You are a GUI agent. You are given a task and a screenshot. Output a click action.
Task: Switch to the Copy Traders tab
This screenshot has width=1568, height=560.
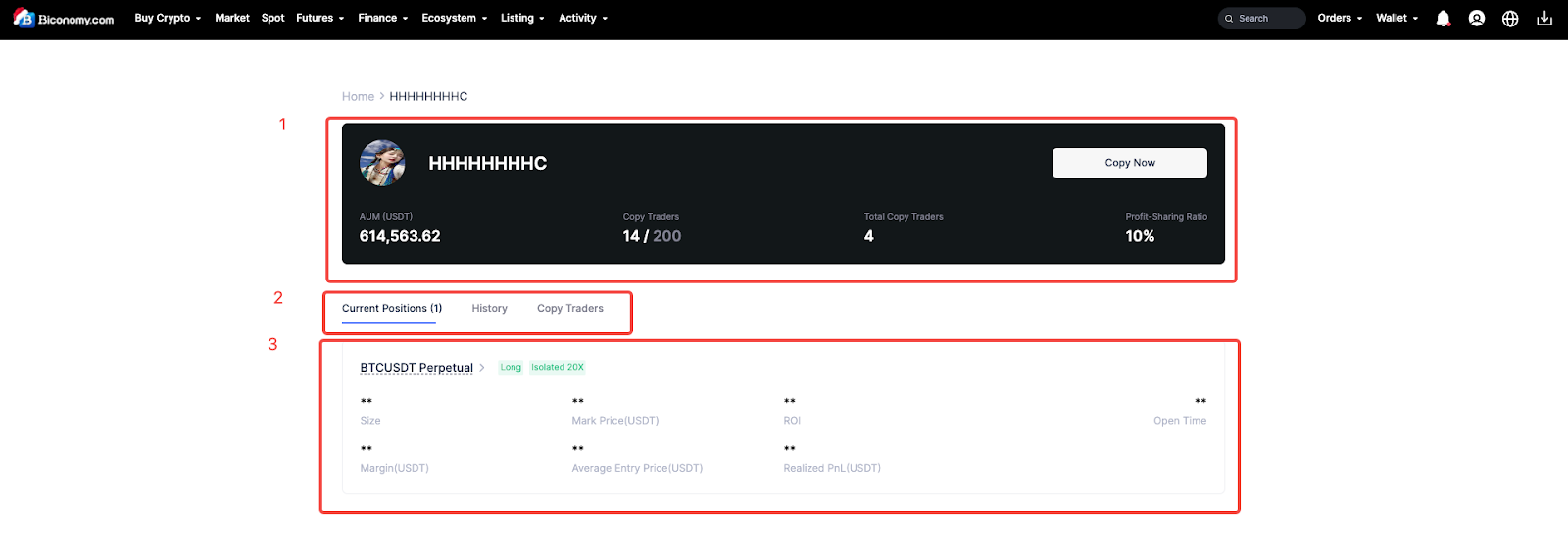click(x=570, y=308)
